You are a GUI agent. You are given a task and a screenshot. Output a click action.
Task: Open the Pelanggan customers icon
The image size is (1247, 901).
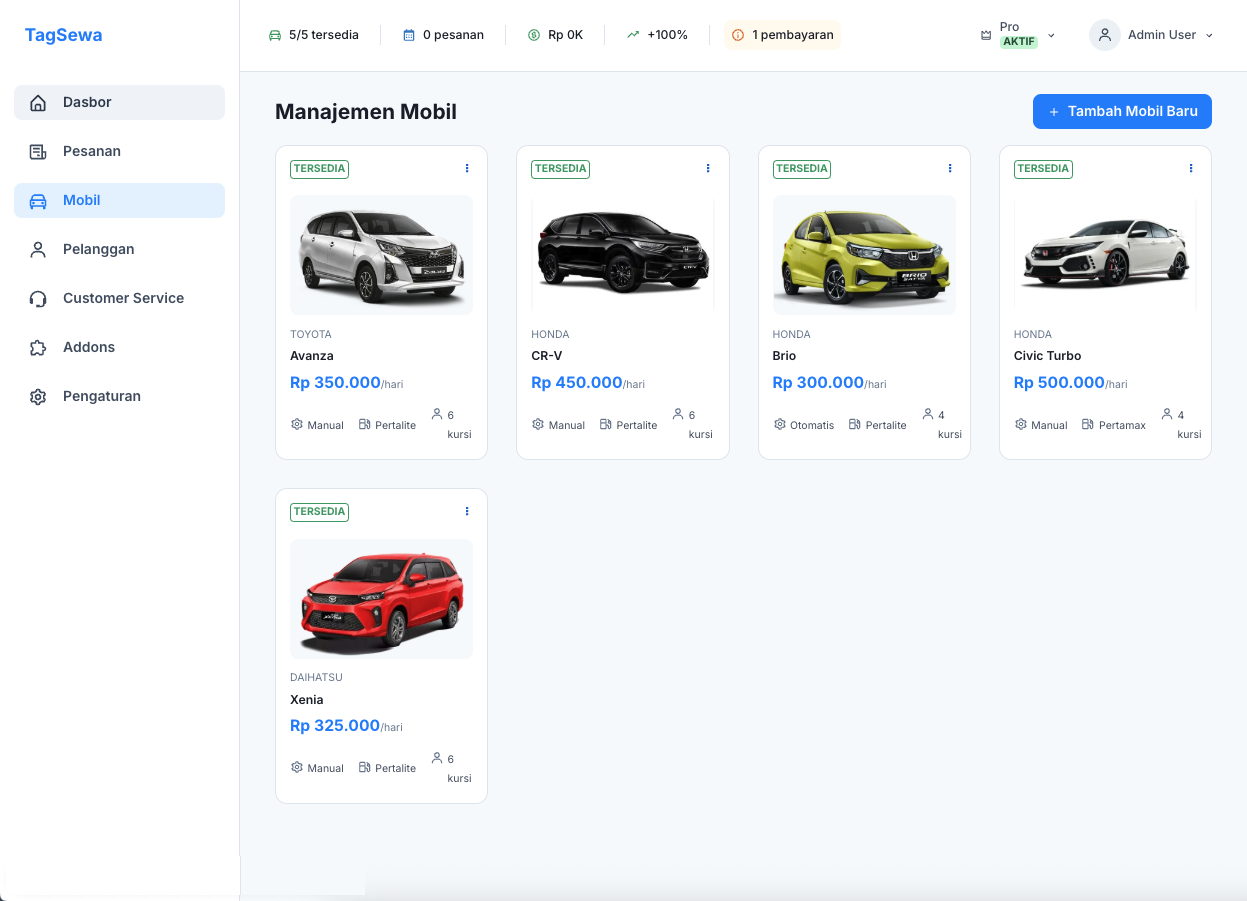(x=38, y=249)
